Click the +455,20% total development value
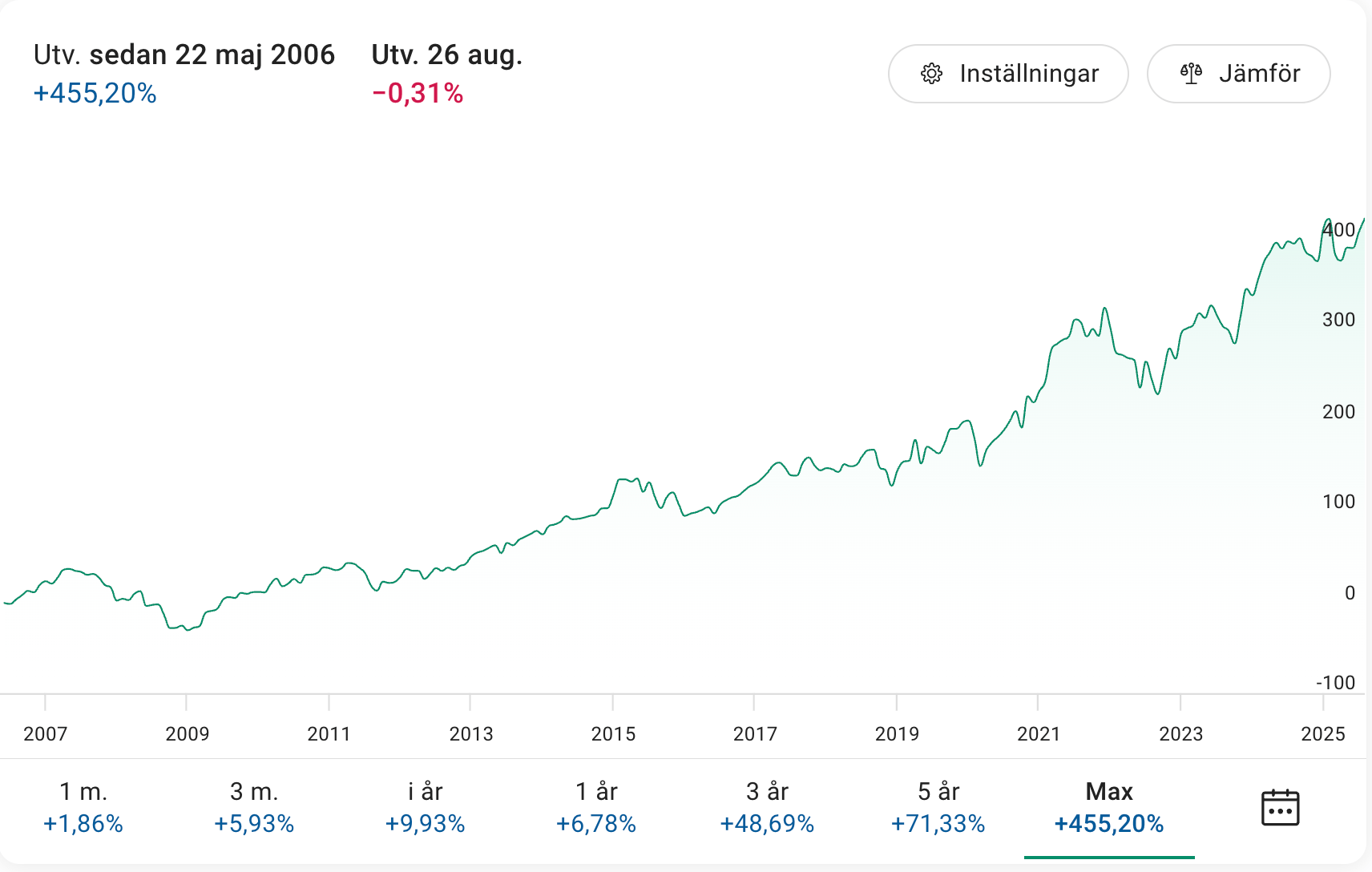The height and width of the screenshot is (872, 1372). click(95, 94)
